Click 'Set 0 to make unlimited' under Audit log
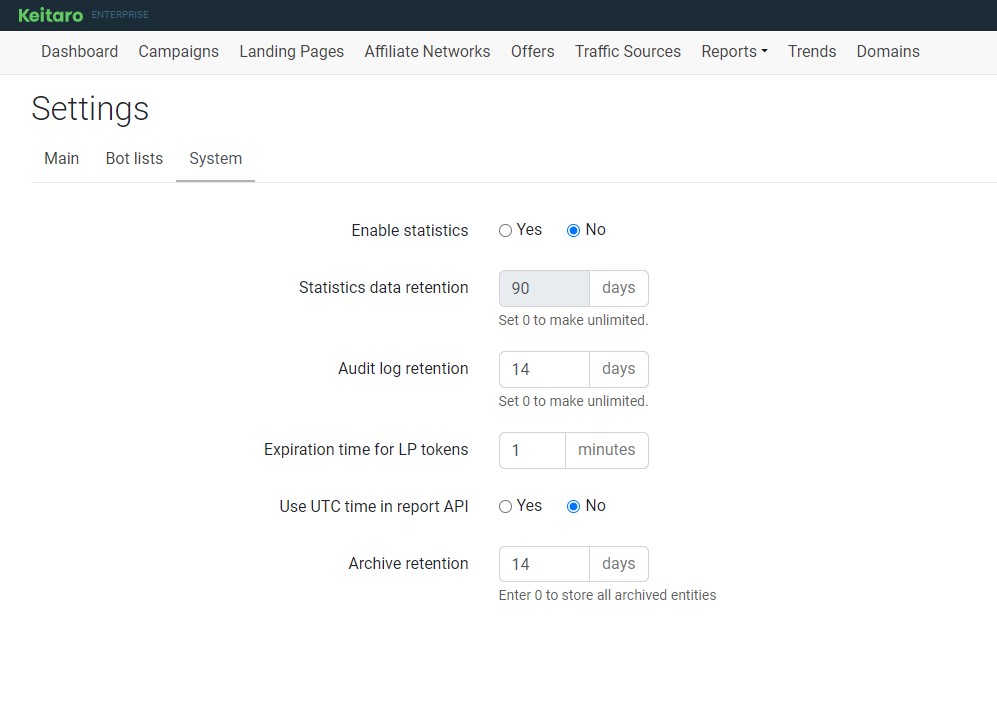This screenshot has width=997, height=707. click(574, 401)
